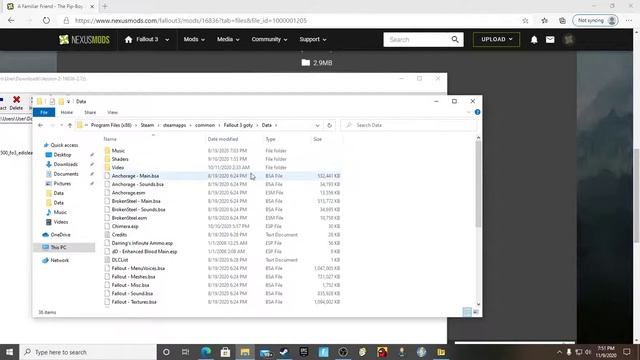Open the View ribbon tab

coord(112,112)
